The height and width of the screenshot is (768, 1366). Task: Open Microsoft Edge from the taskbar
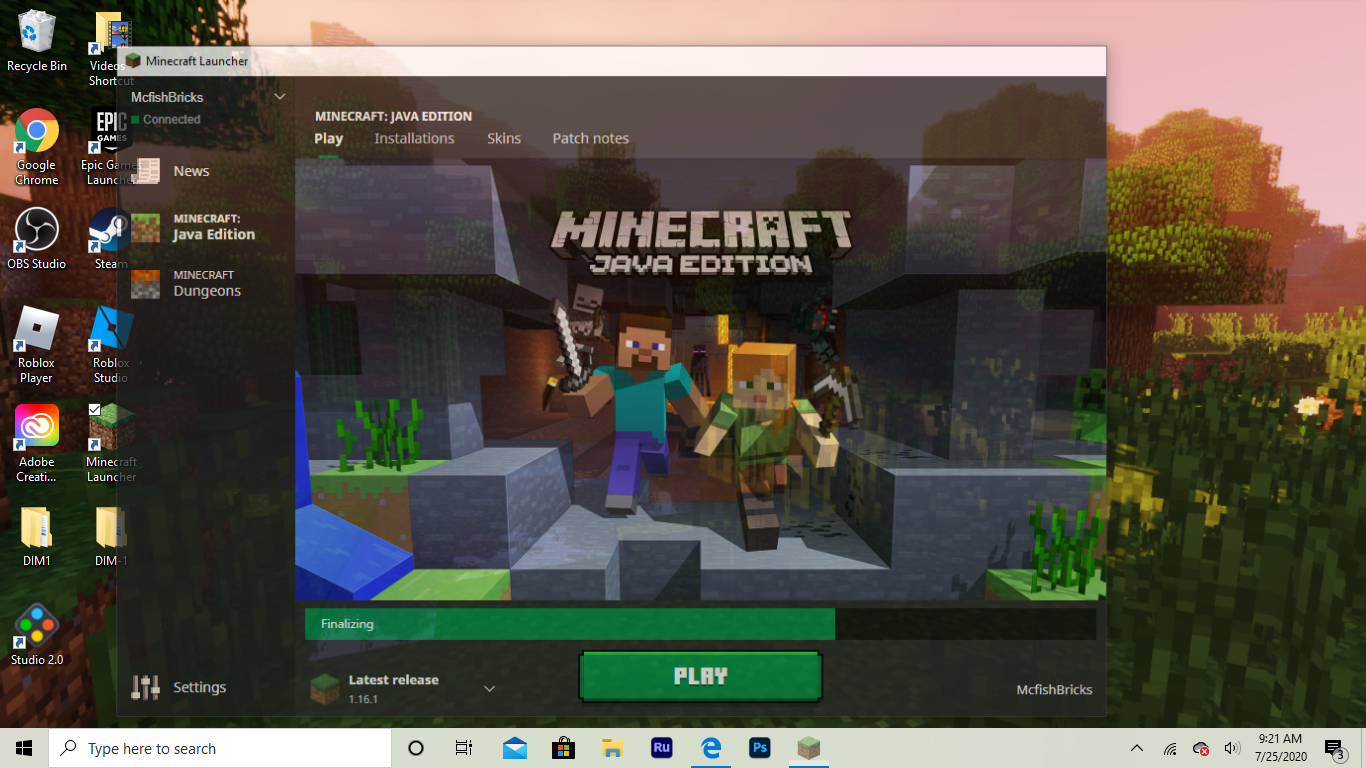(x=711, y=748)
